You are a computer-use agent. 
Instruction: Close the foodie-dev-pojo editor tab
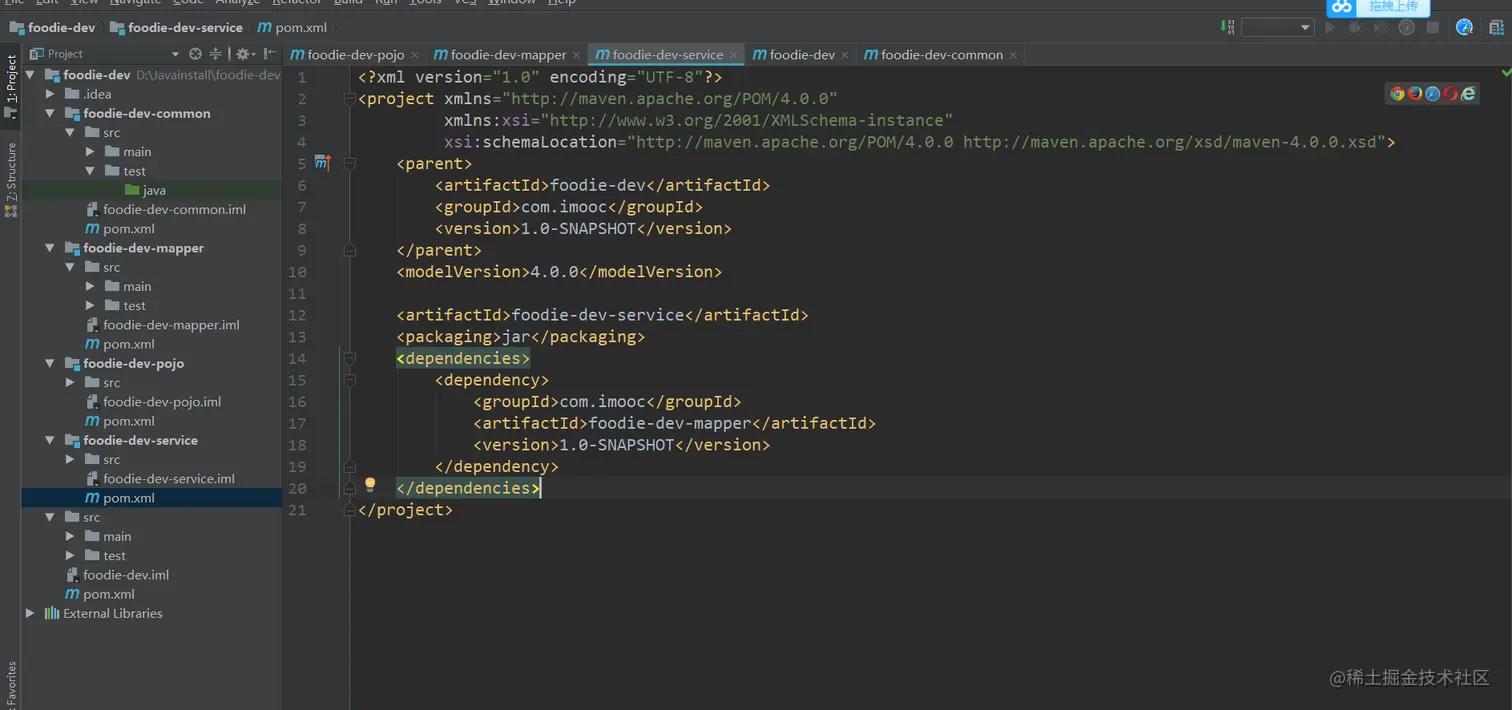pos(415,55)
